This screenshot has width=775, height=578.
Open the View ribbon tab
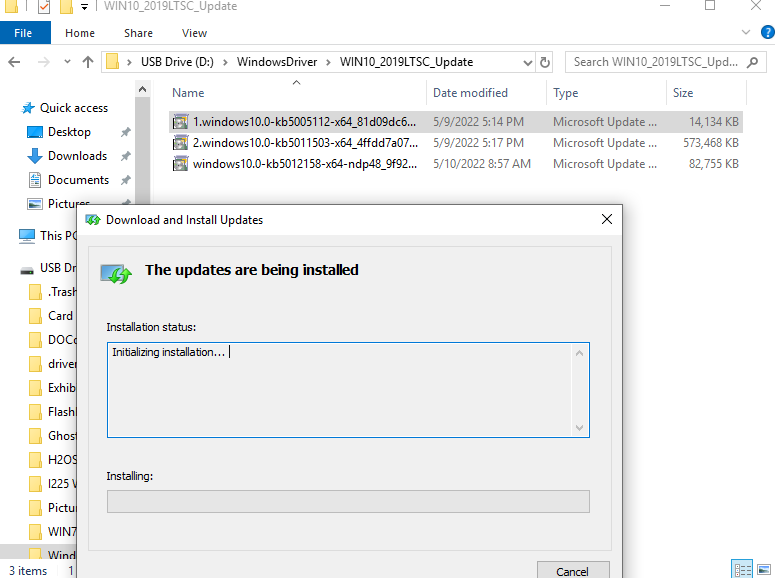(194, 33)
